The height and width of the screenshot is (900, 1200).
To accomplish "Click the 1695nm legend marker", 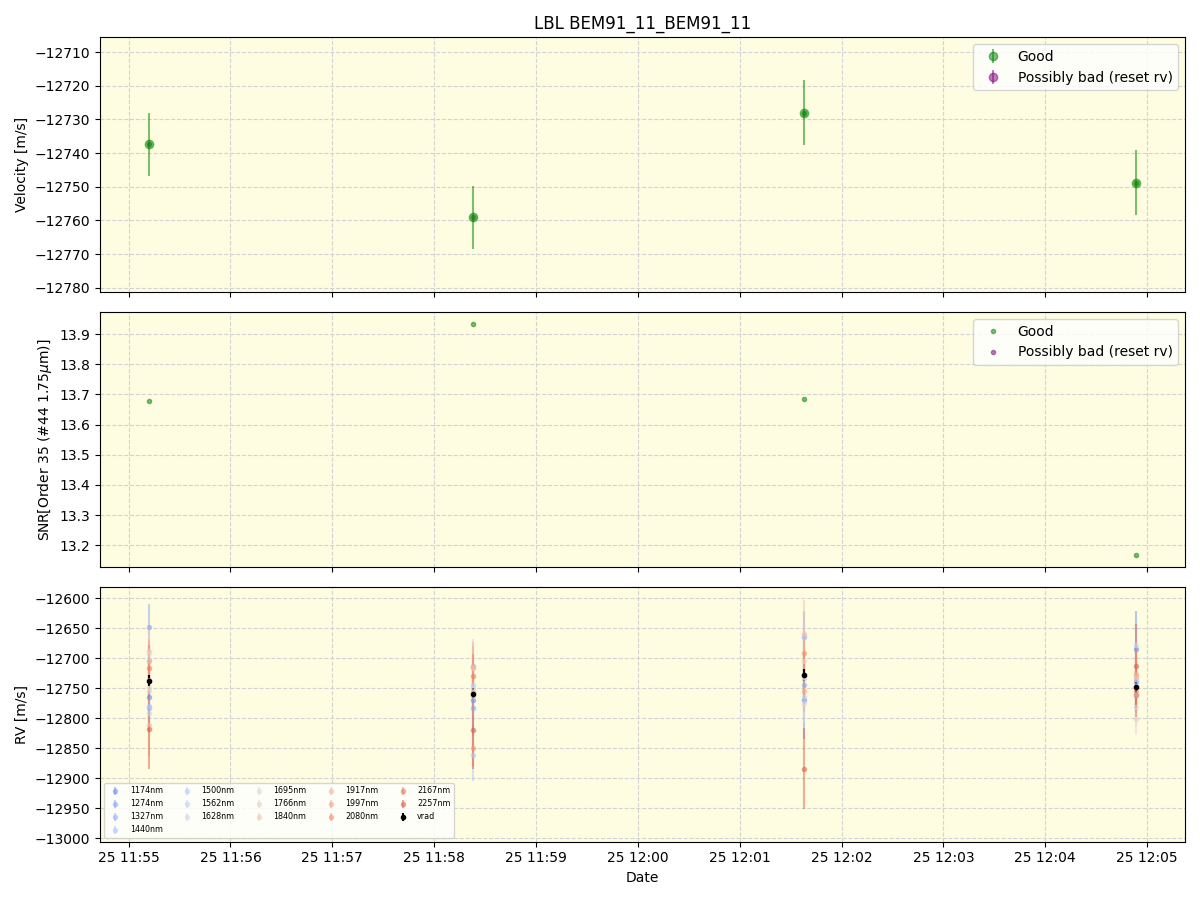I will (x=259, y=791).
